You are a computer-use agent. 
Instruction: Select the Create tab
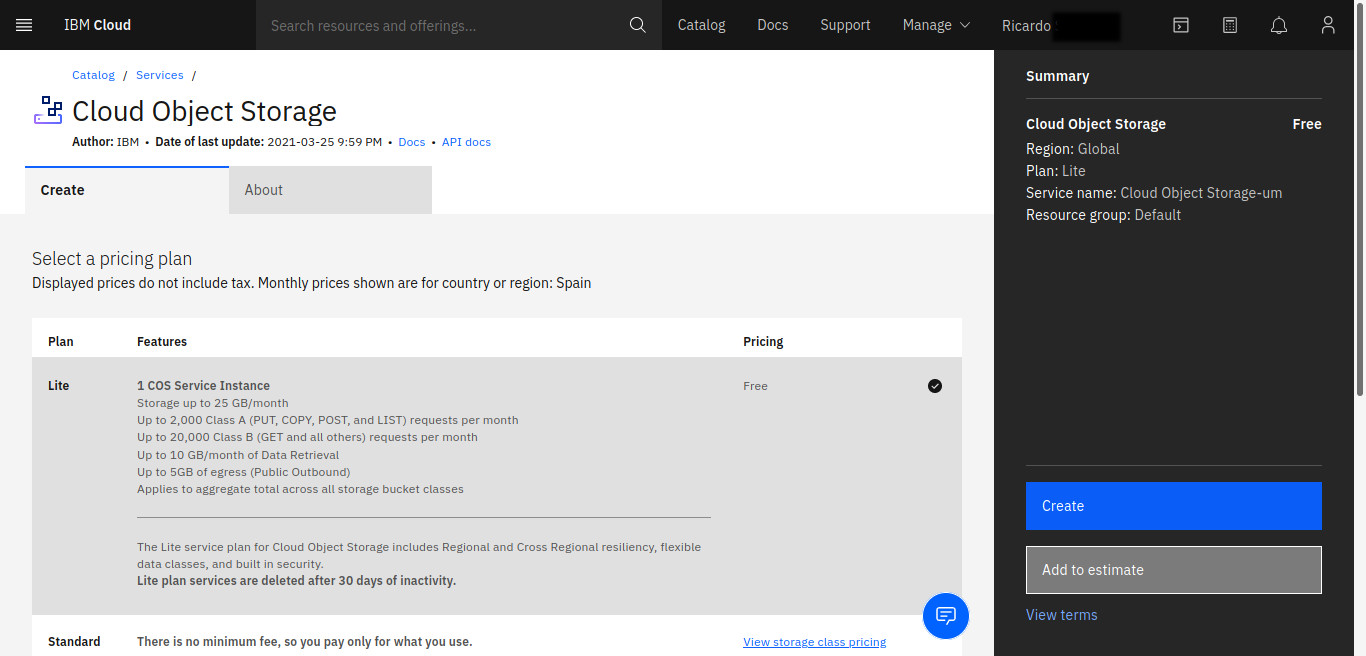coord(127,190)
